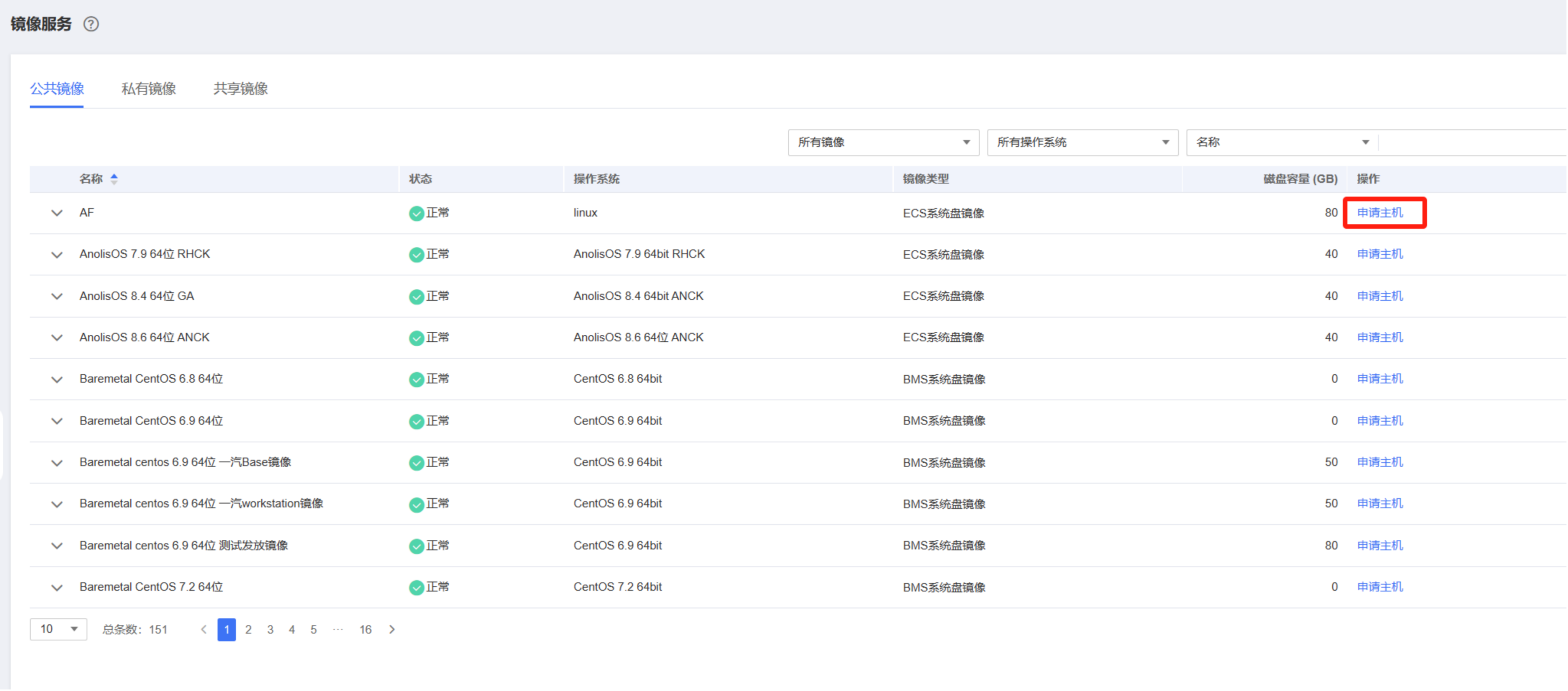Image resolution: width=1568 pixels, height=691 pixels.
Task: Click 正常 status text in the AF row
Action: pos(438,212)
